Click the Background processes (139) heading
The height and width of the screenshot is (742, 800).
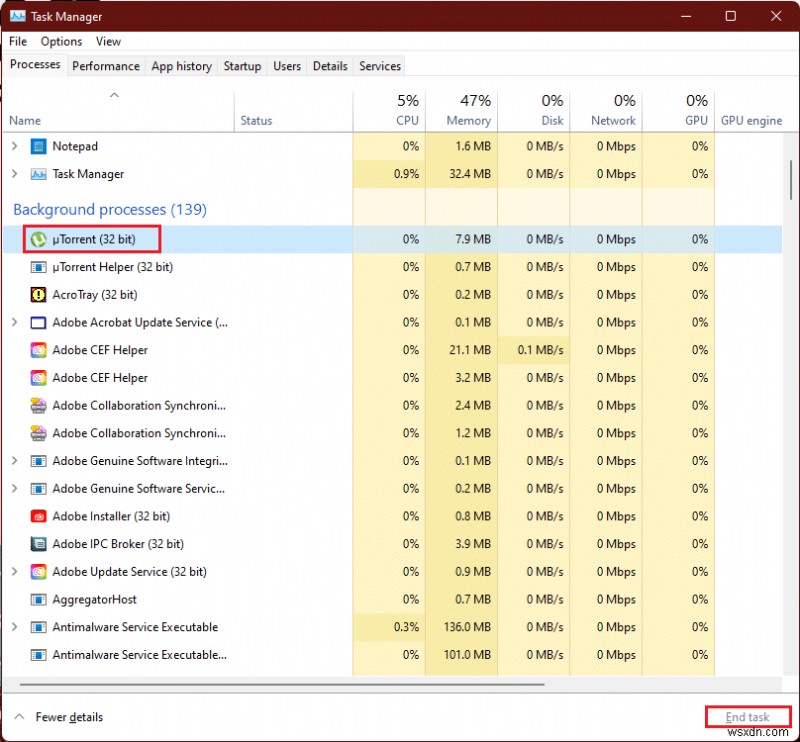[x=110, y=210]
